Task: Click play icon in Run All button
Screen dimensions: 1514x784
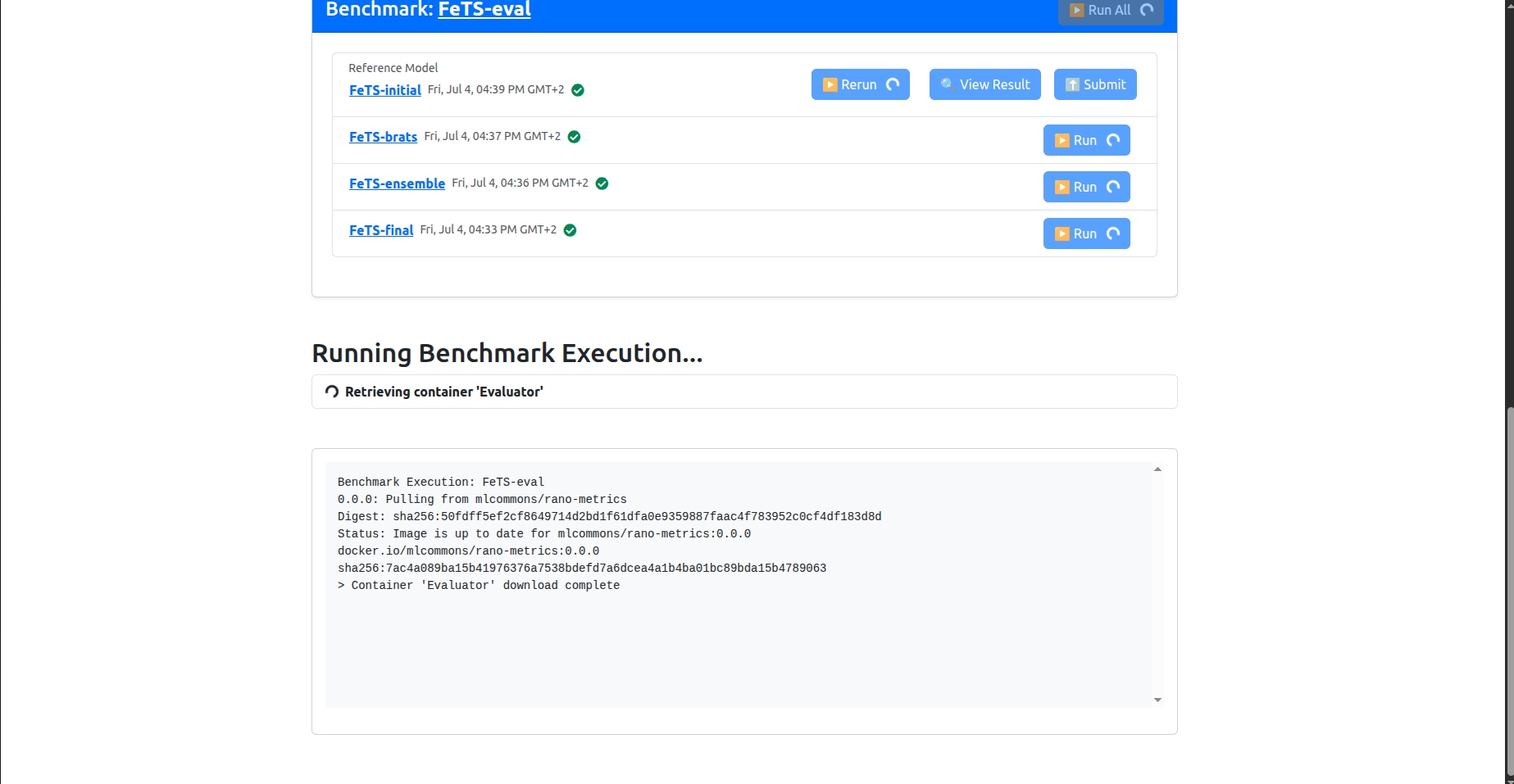Action: (1077, 10)
